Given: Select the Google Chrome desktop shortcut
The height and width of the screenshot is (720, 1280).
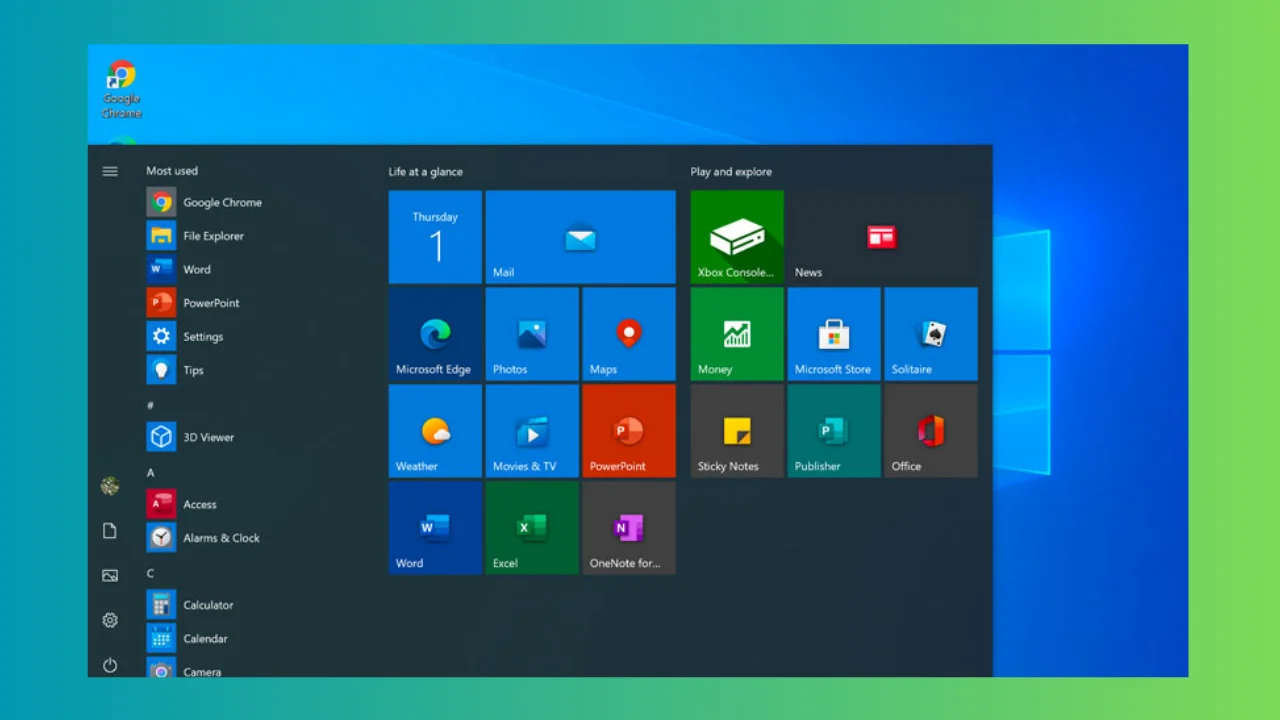Looking at the screenshot, I should (x=122, y=89).
